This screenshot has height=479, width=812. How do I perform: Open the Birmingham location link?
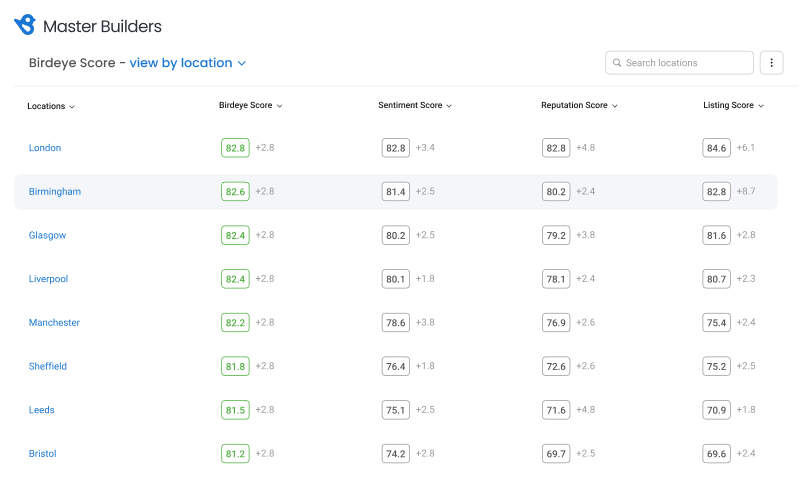click(55, 192)
